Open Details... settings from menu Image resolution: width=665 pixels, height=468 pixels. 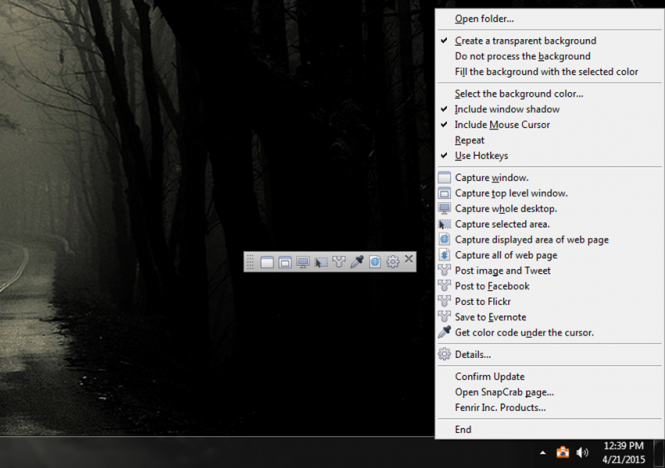pyautogui.click(x=548, y=355)
